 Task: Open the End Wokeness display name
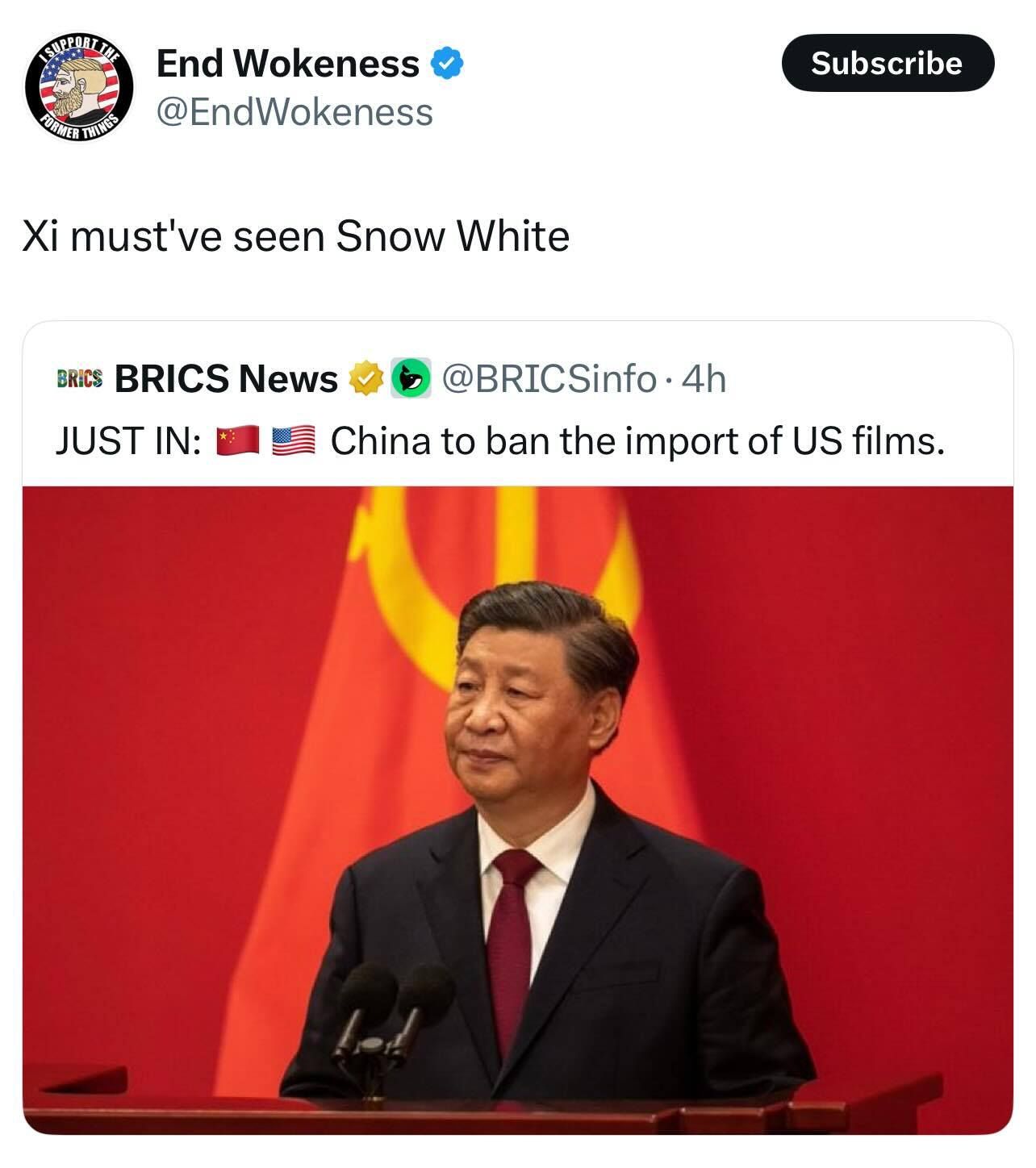[x=287, y=63]
